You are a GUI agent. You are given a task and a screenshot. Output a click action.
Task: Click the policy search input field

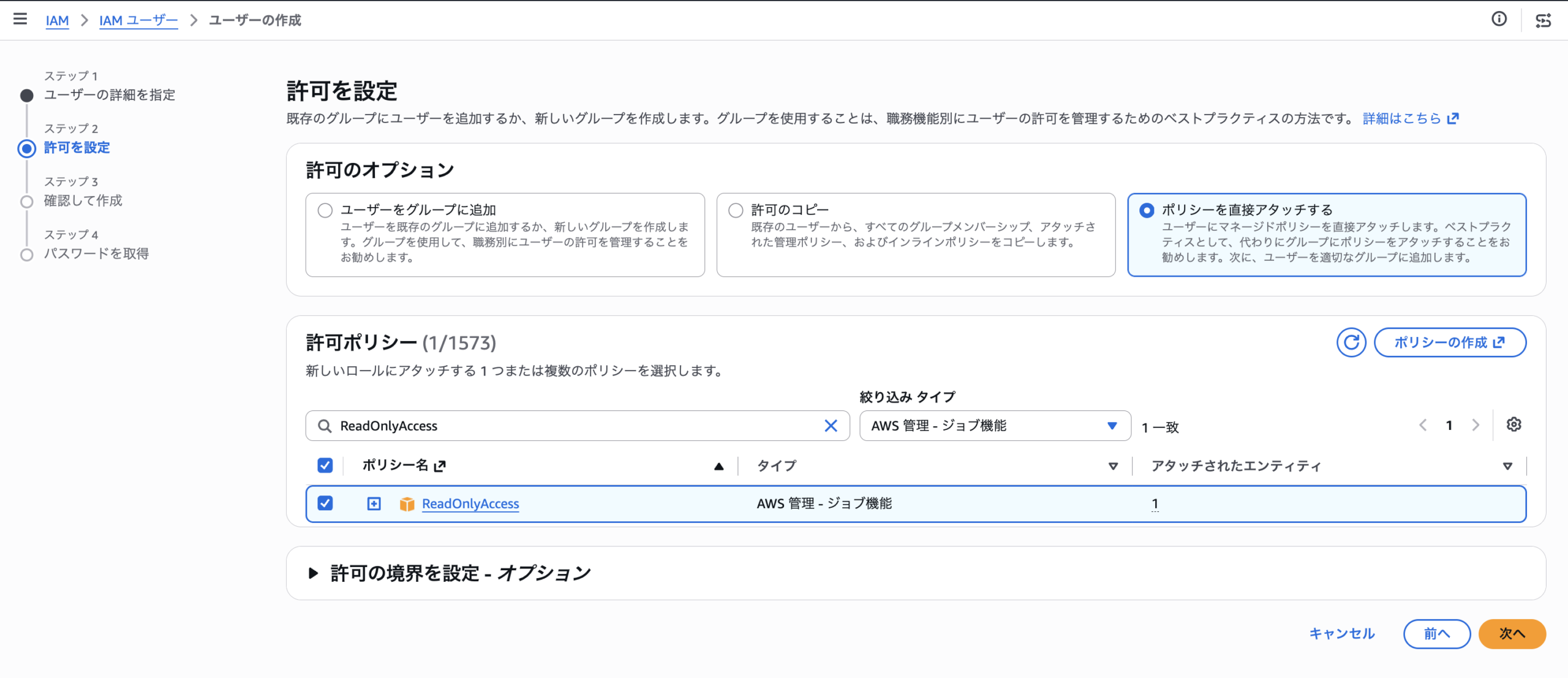[x=577, y=426]
